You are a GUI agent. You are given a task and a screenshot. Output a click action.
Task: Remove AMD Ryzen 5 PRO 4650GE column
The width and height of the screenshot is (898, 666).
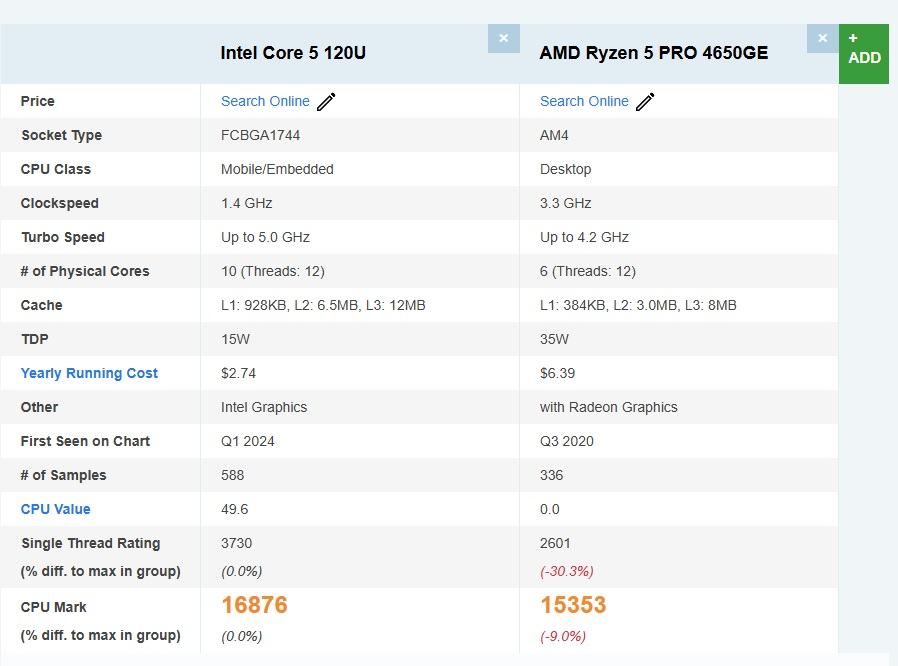click(x=822, y=39)
